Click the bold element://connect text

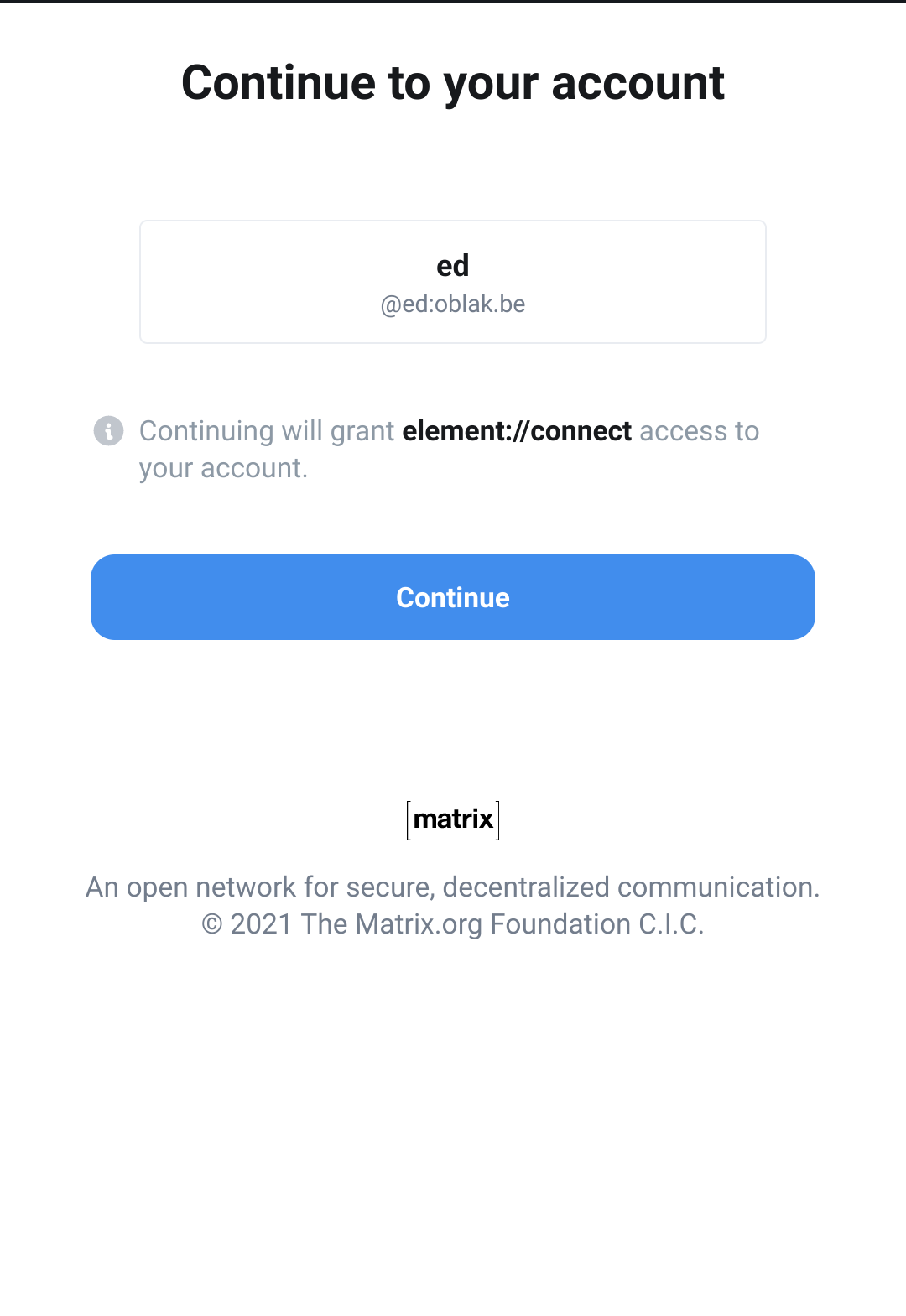[x=517, y=431]
